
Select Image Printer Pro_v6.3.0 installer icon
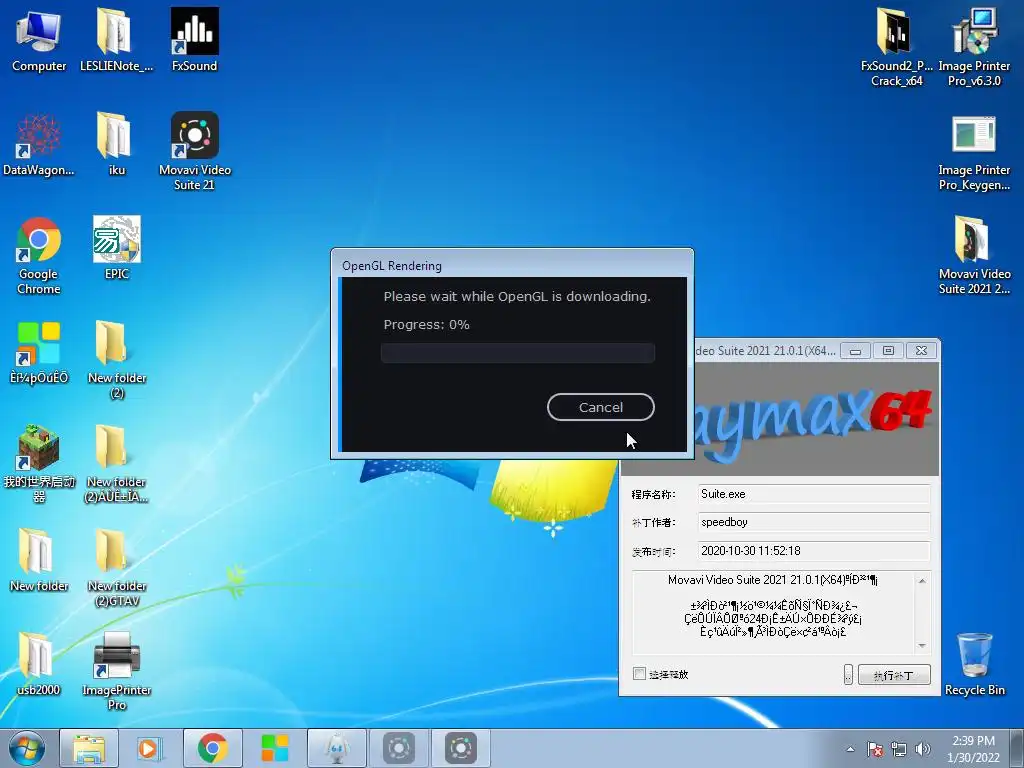974,47
